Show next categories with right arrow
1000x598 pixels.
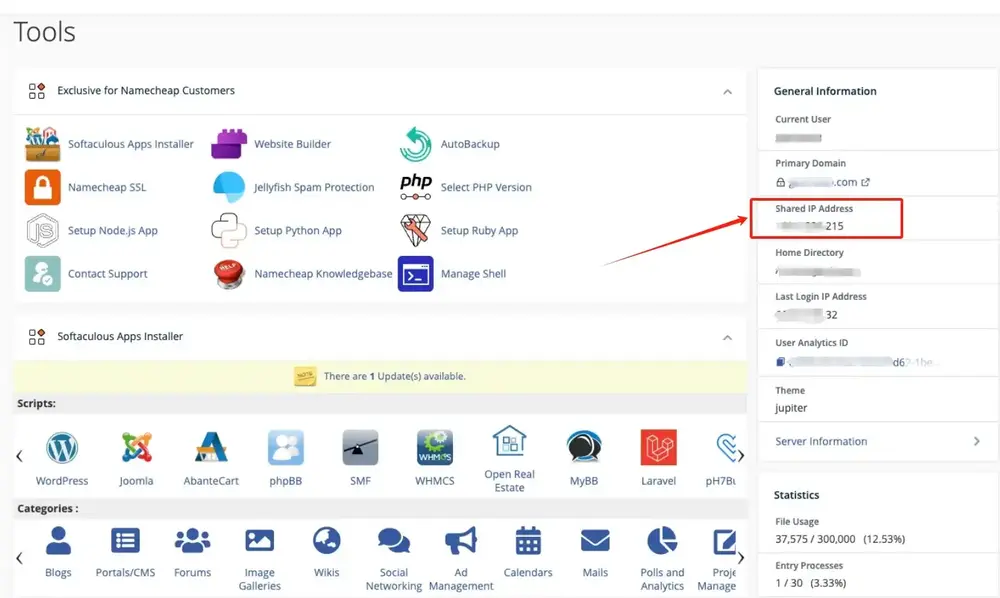coord(741,558)
